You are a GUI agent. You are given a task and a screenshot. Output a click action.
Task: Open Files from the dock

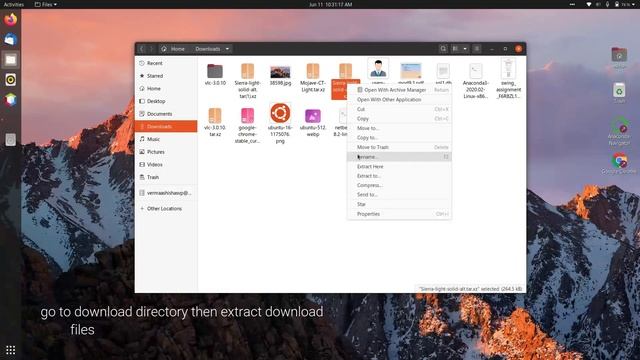(x=11, y=60)
